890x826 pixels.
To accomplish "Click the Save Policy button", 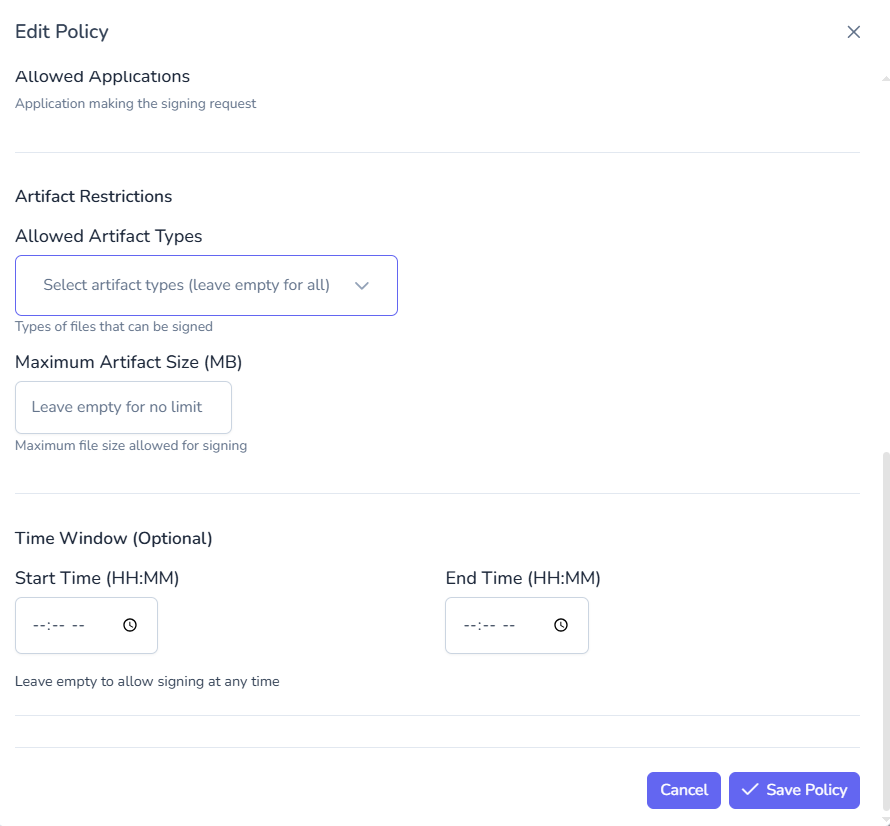I will click(x=794, y=790).
